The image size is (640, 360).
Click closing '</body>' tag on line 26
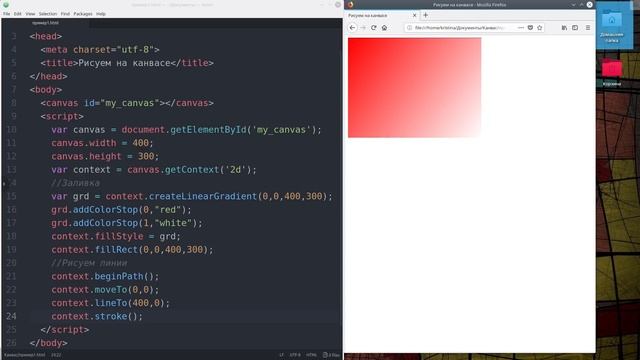point(48,343)
